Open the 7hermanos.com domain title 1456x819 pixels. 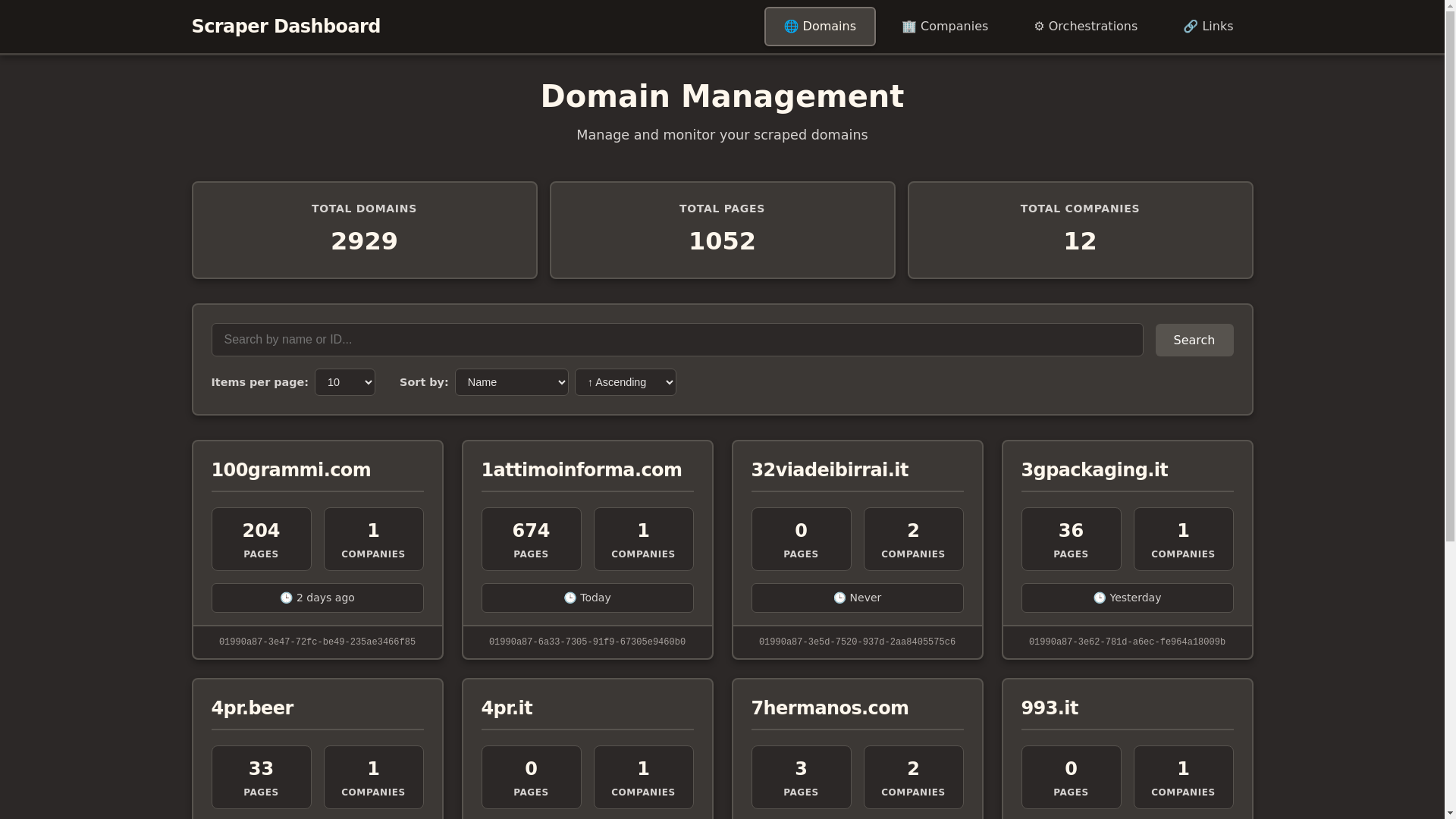(x=830, y=708)
